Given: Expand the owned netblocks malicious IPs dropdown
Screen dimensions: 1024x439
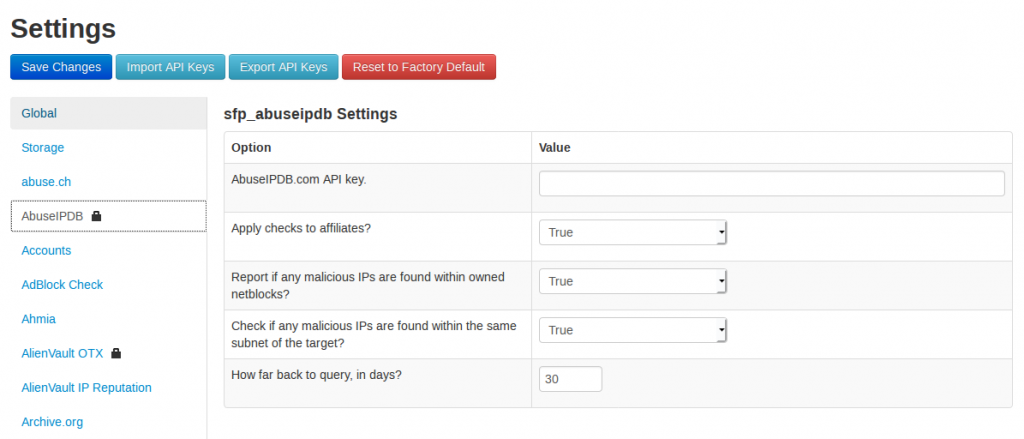Looking at the screenshot, I should pos(632,281).
